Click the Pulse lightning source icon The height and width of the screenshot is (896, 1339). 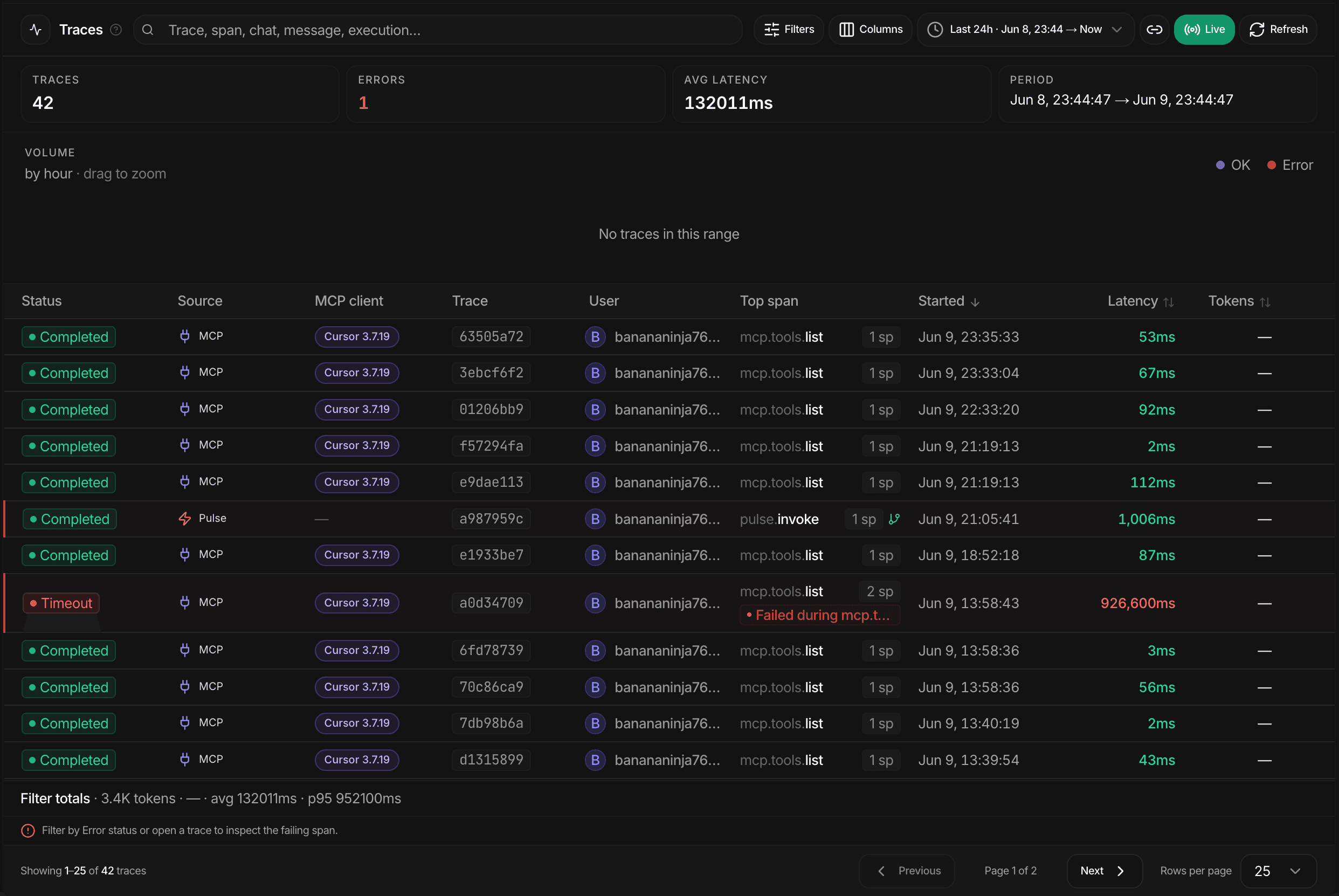point(184,518)
